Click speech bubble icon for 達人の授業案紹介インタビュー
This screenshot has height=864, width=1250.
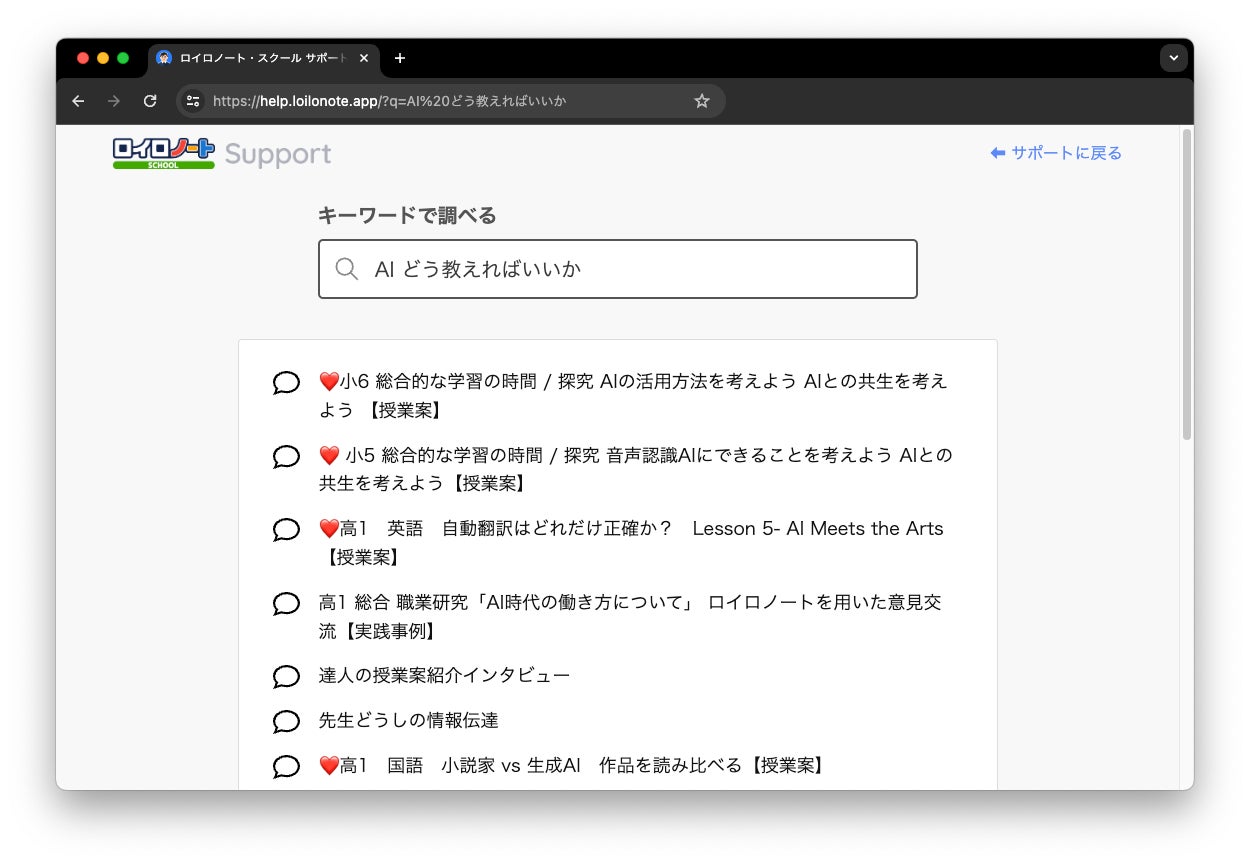pyautogui.click(x=286, y=677)
